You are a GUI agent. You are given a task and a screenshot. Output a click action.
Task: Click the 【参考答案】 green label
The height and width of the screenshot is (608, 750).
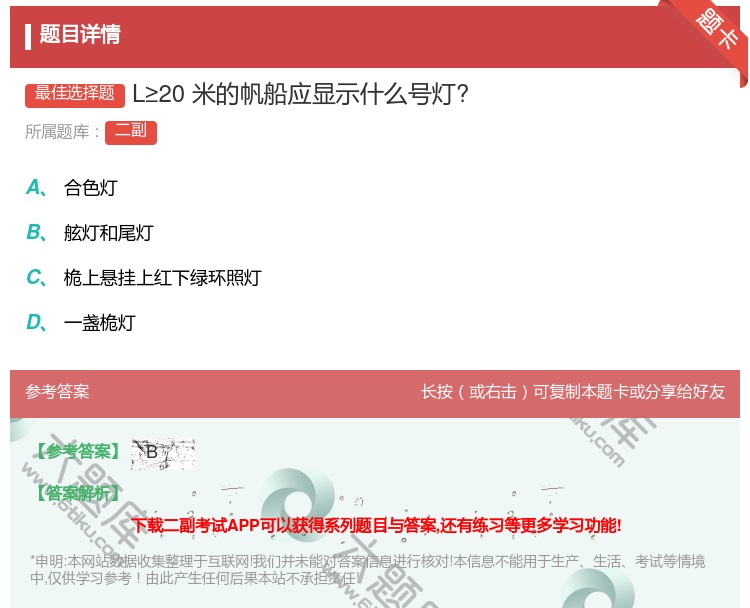pyautogui.click(x=78, y=451)
